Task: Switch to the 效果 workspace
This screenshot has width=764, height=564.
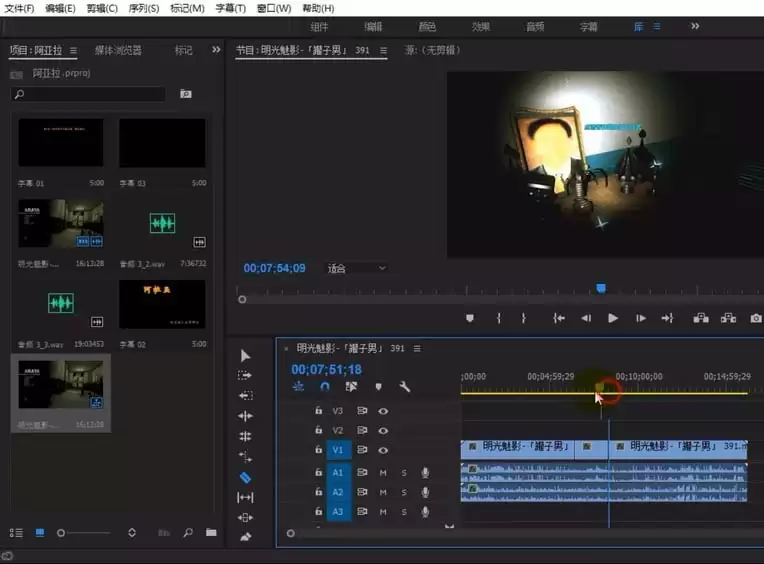Action: point(481,27)
